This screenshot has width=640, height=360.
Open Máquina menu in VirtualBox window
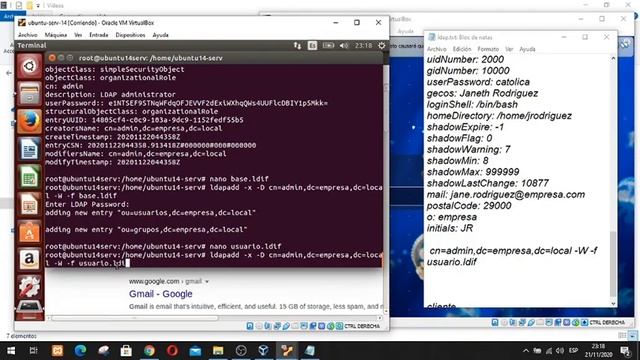[56, 35]
